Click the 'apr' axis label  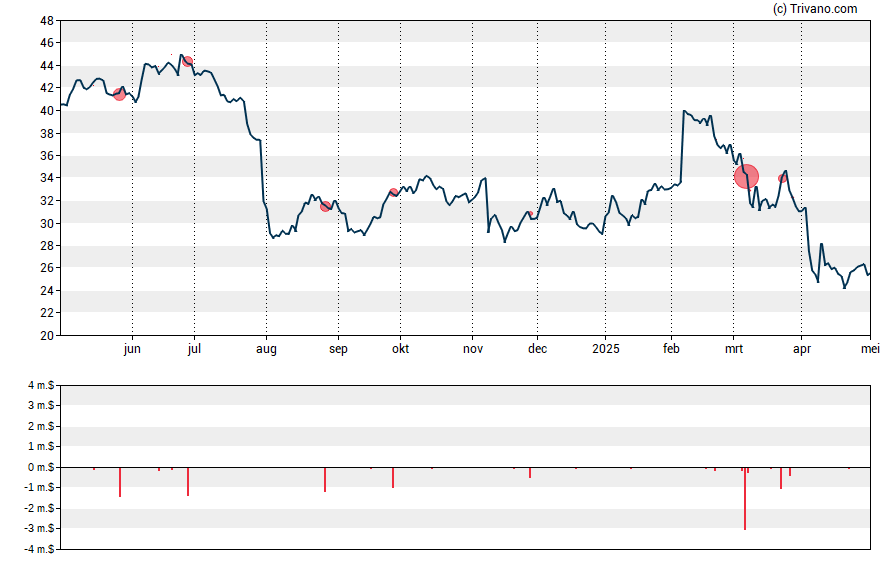coord(802,349)
